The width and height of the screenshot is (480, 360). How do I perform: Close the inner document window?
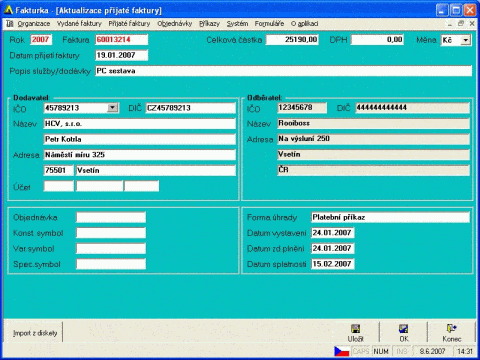(472, 24)
